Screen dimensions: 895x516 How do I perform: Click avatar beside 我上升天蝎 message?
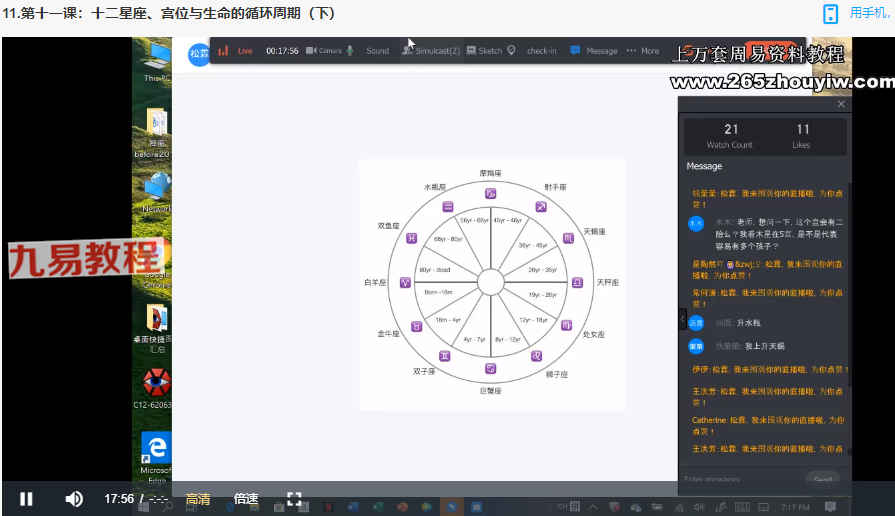[696, 346]
